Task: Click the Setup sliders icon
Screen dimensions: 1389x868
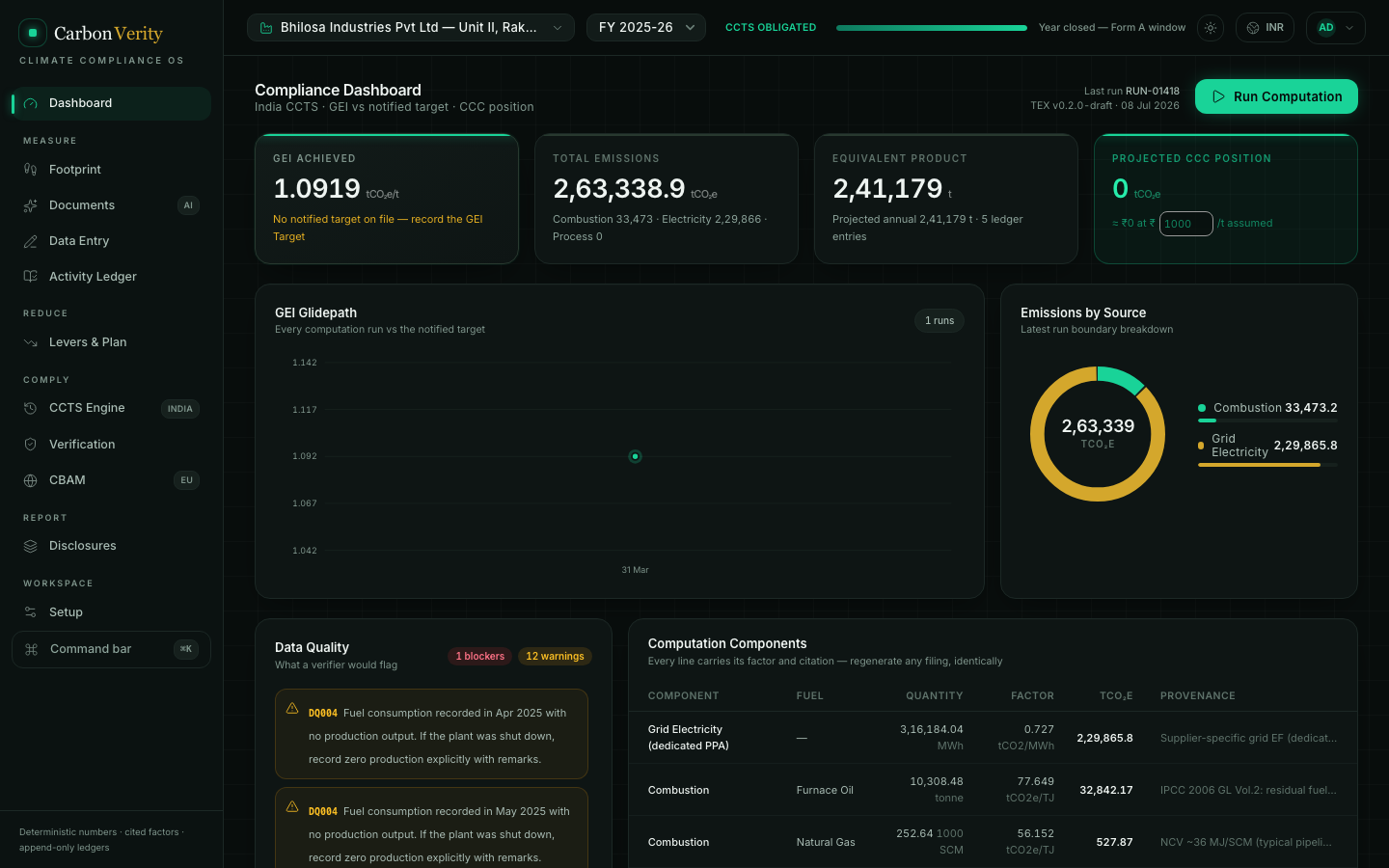Action: pos(31,612)
